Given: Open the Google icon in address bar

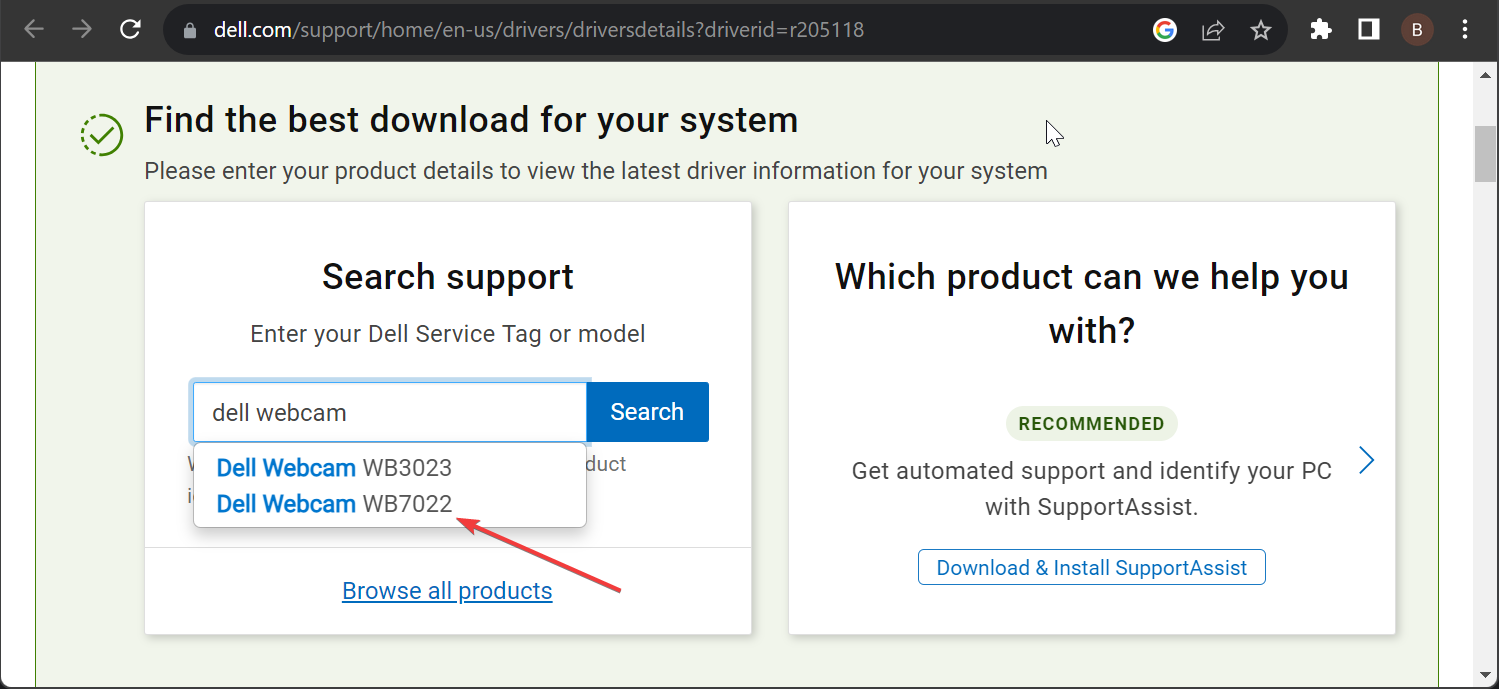Looking at the screenshot, I should [x=1165, y=30].
